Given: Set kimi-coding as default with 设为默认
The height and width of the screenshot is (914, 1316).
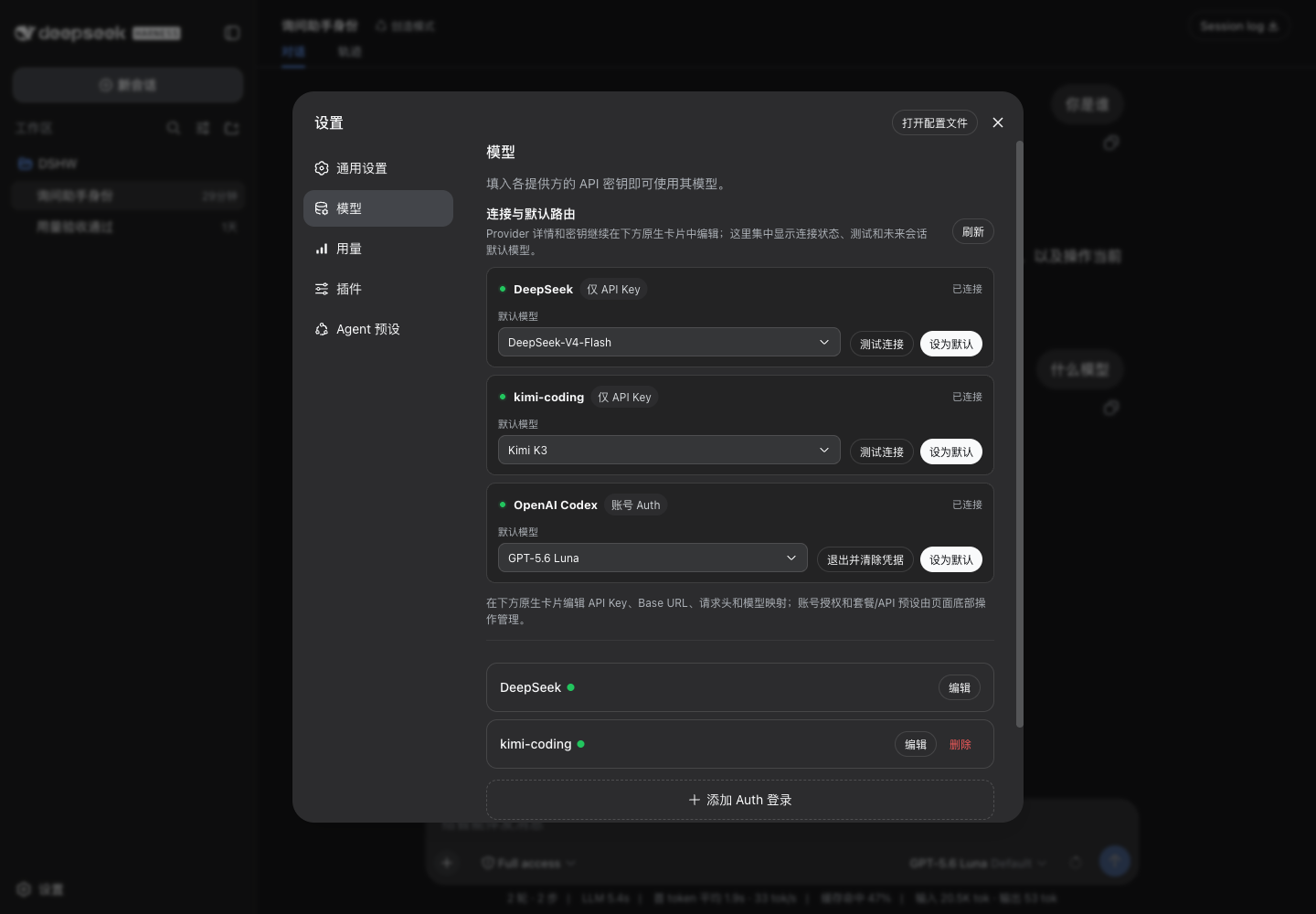Looking at the screenshot, I should pos(951,452).
